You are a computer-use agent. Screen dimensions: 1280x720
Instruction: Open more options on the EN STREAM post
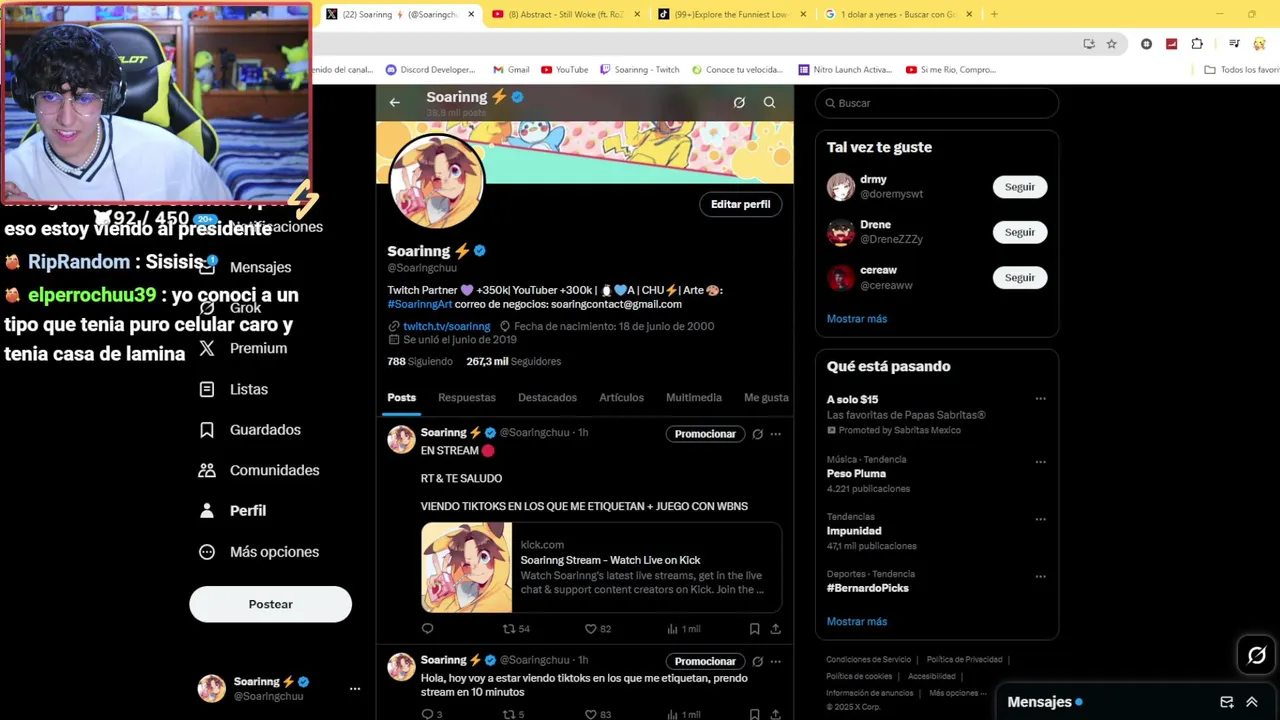point(776,434)
